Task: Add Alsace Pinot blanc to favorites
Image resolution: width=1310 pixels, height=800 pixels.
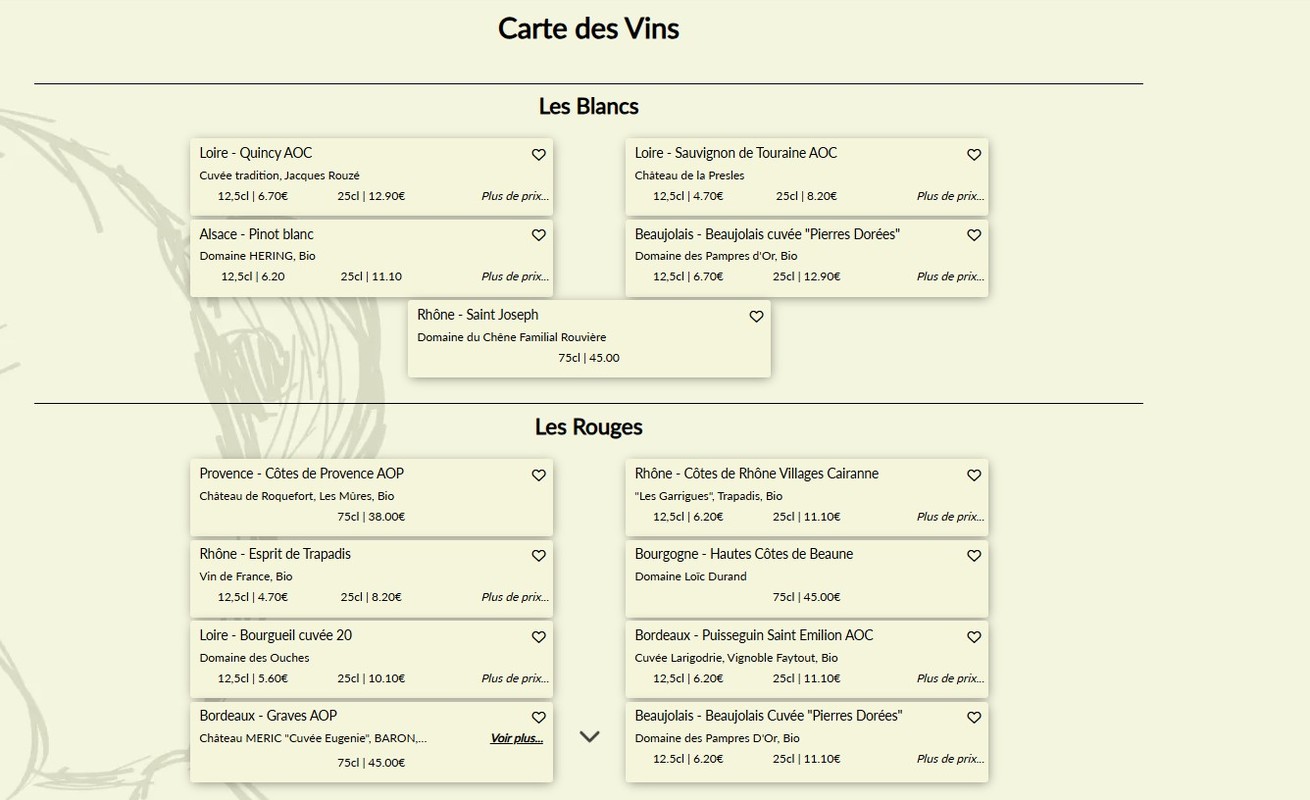Action: pos(538,235)
